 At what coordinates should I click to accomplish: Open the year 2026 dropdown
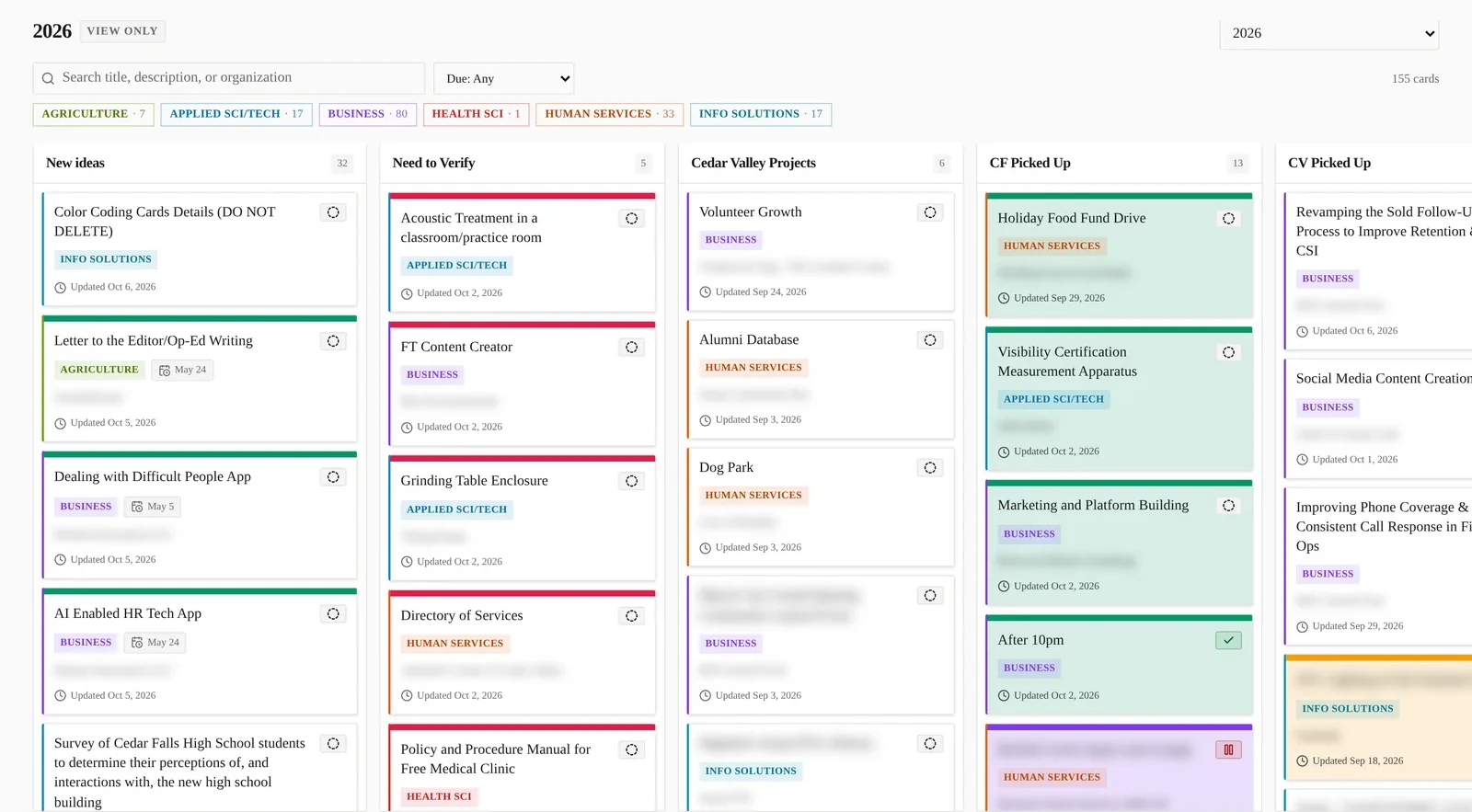tap(1328, 34)
